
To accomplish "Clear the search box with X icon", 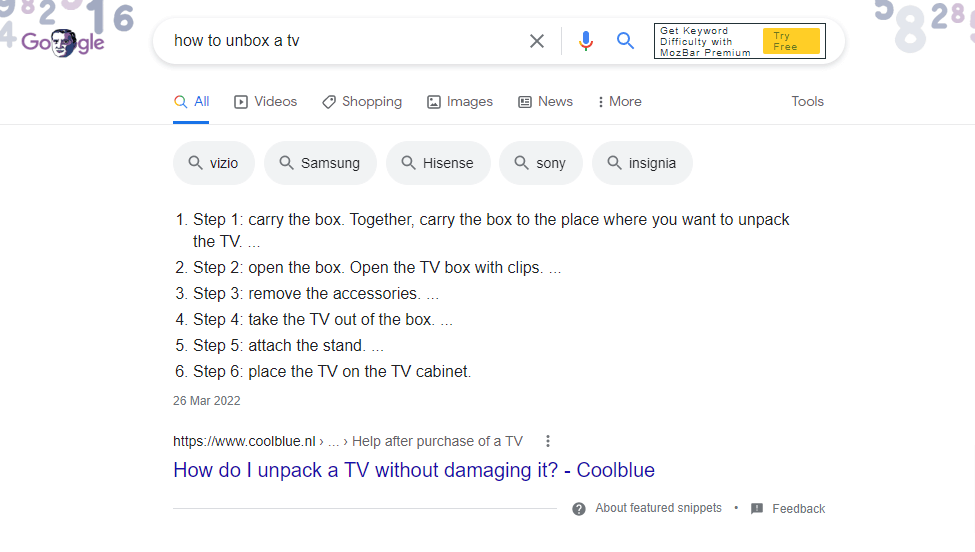I will (537, 41).
